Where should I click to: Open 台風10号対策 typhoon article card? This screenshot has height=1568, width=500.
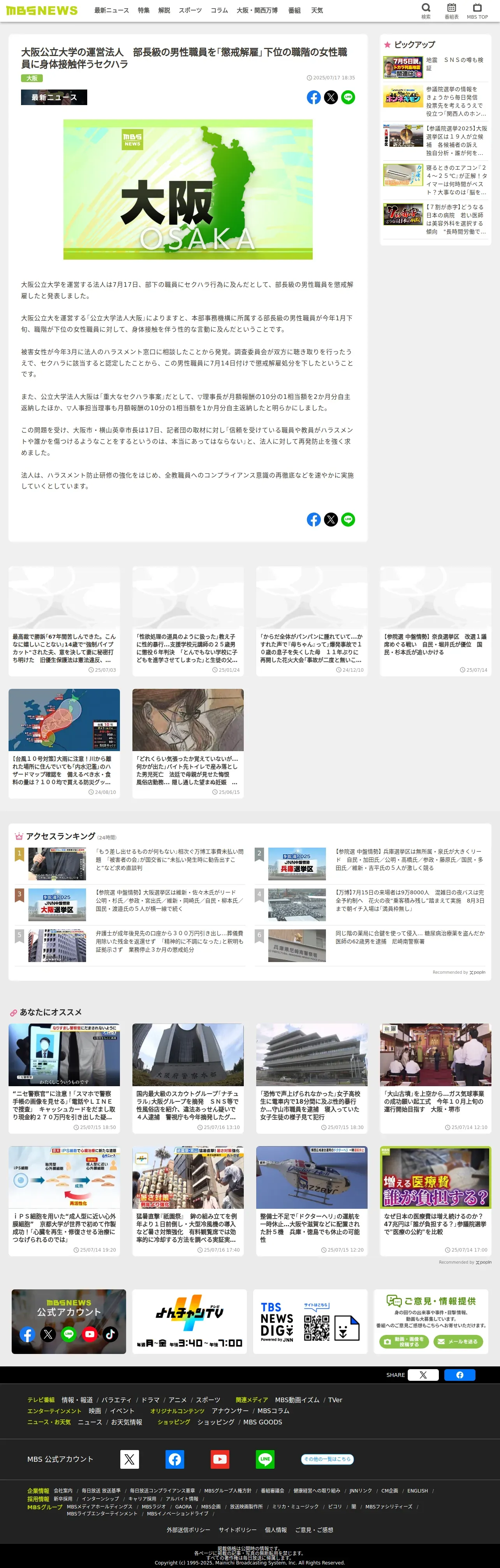[64, 743]
